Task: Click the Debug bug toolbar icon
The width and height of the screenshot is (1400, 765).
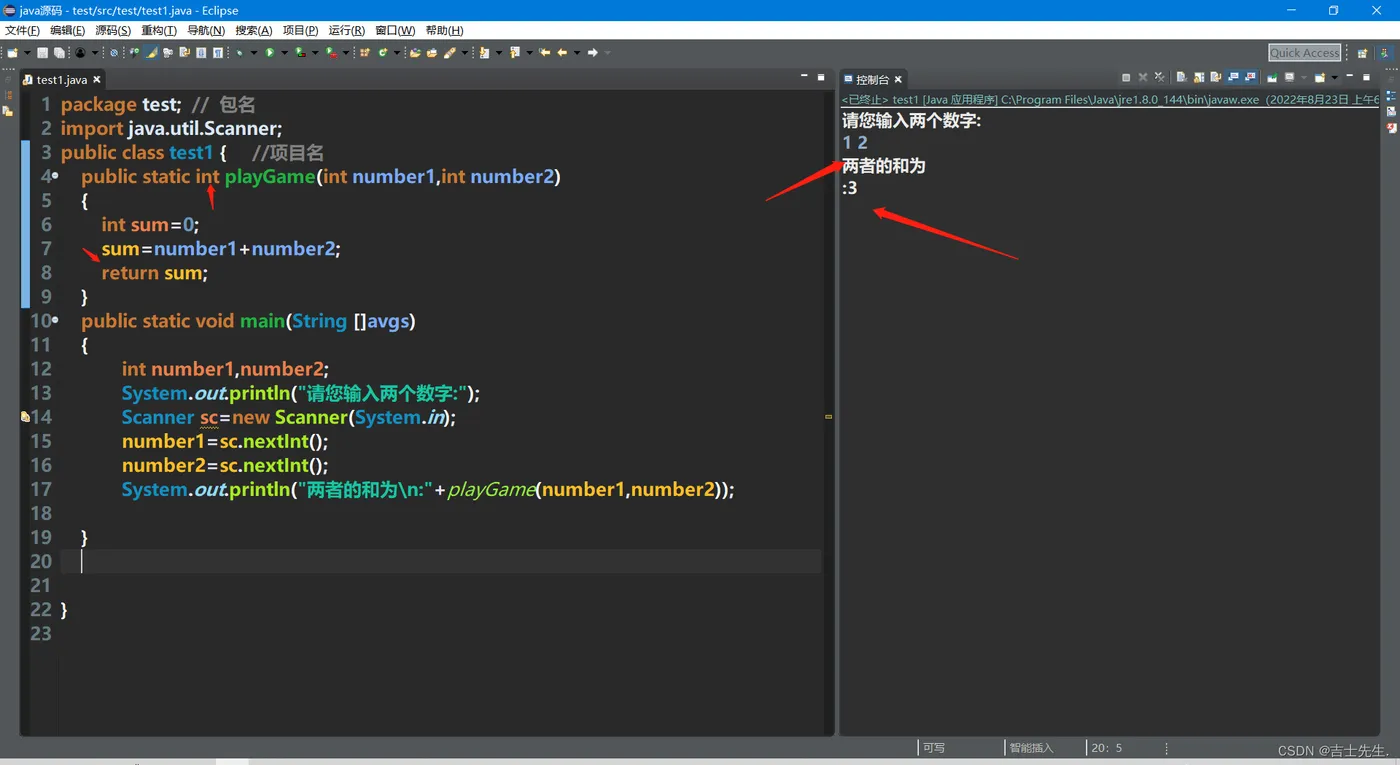Action: (239, 52)
